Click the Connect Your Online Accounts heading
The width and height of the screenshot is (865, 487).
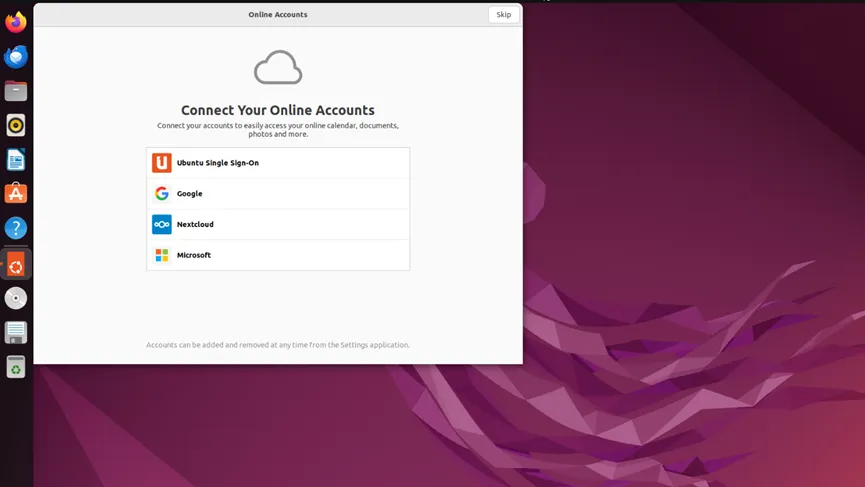pos(278,110)
